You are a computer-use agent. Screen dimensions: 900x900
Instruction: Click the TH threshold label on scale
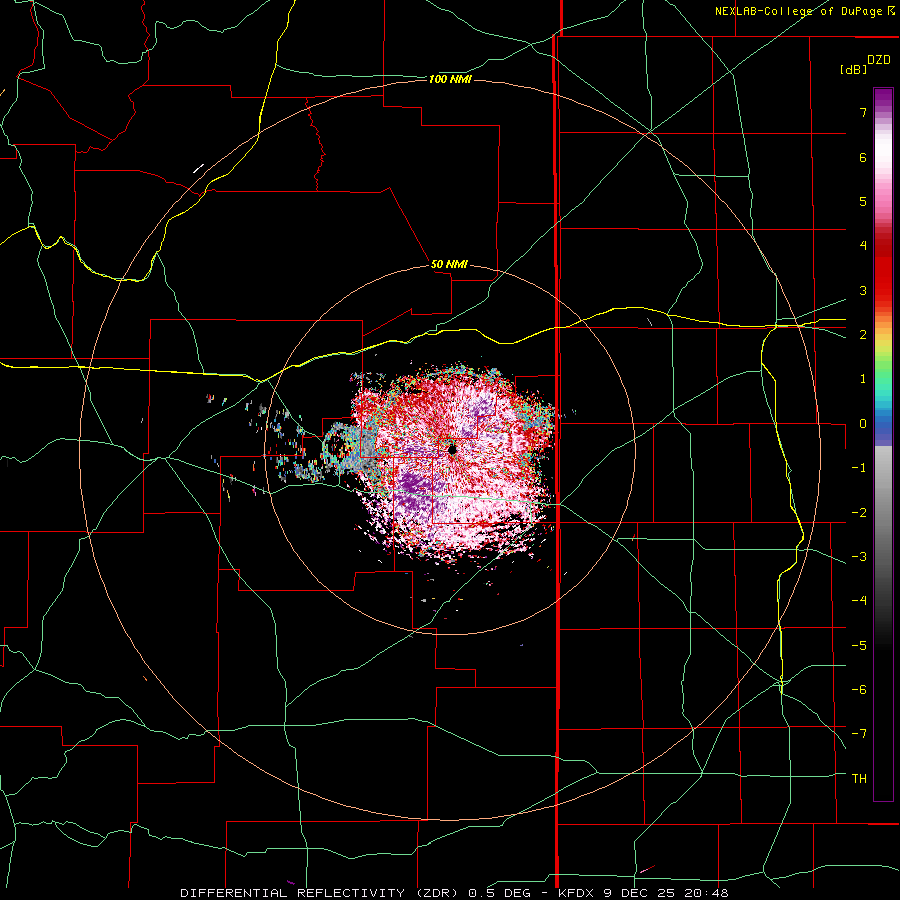click(x=859, y=779)
